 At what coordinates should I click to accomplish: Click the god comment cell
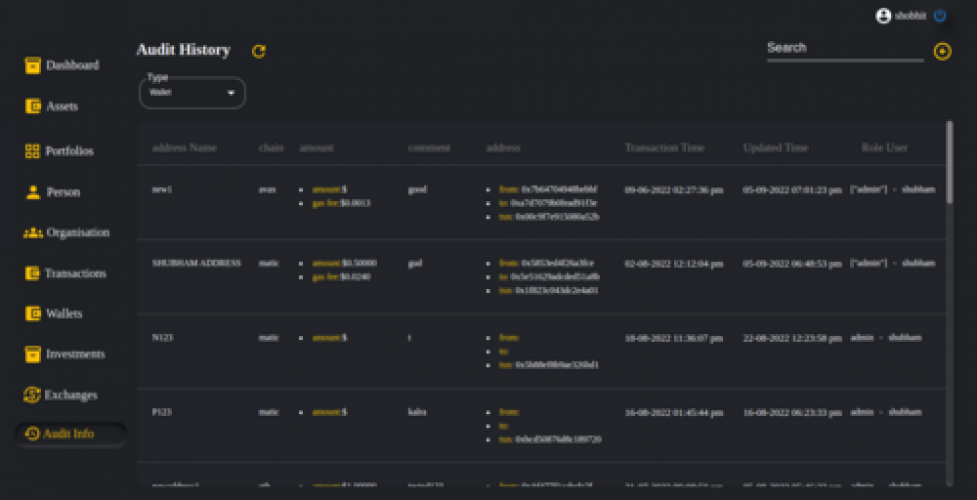click(x=415, y=264)
